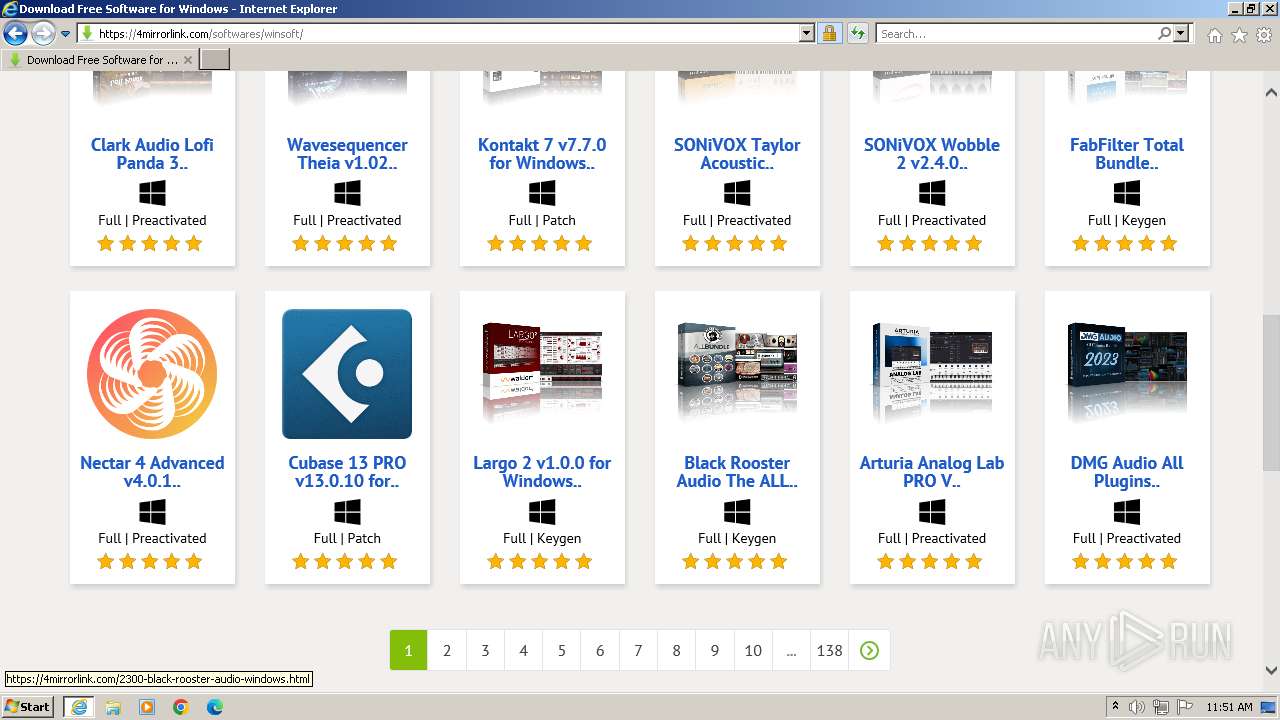Launch Chrome from the taskbar
The height and width of the screenshot is (720, 1280).
tap(181, 707)
